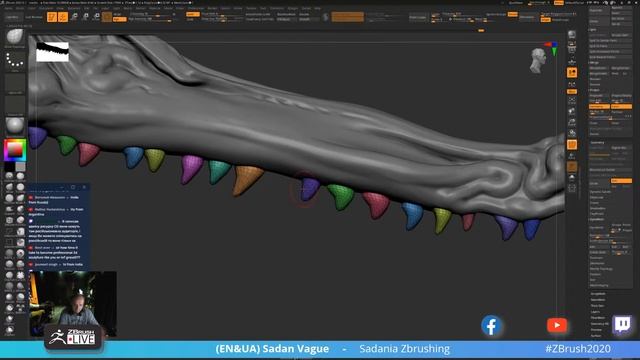Click the See-through slider in title bar
Viewport: 640px width, 360px height.
(x=538, y=3)
